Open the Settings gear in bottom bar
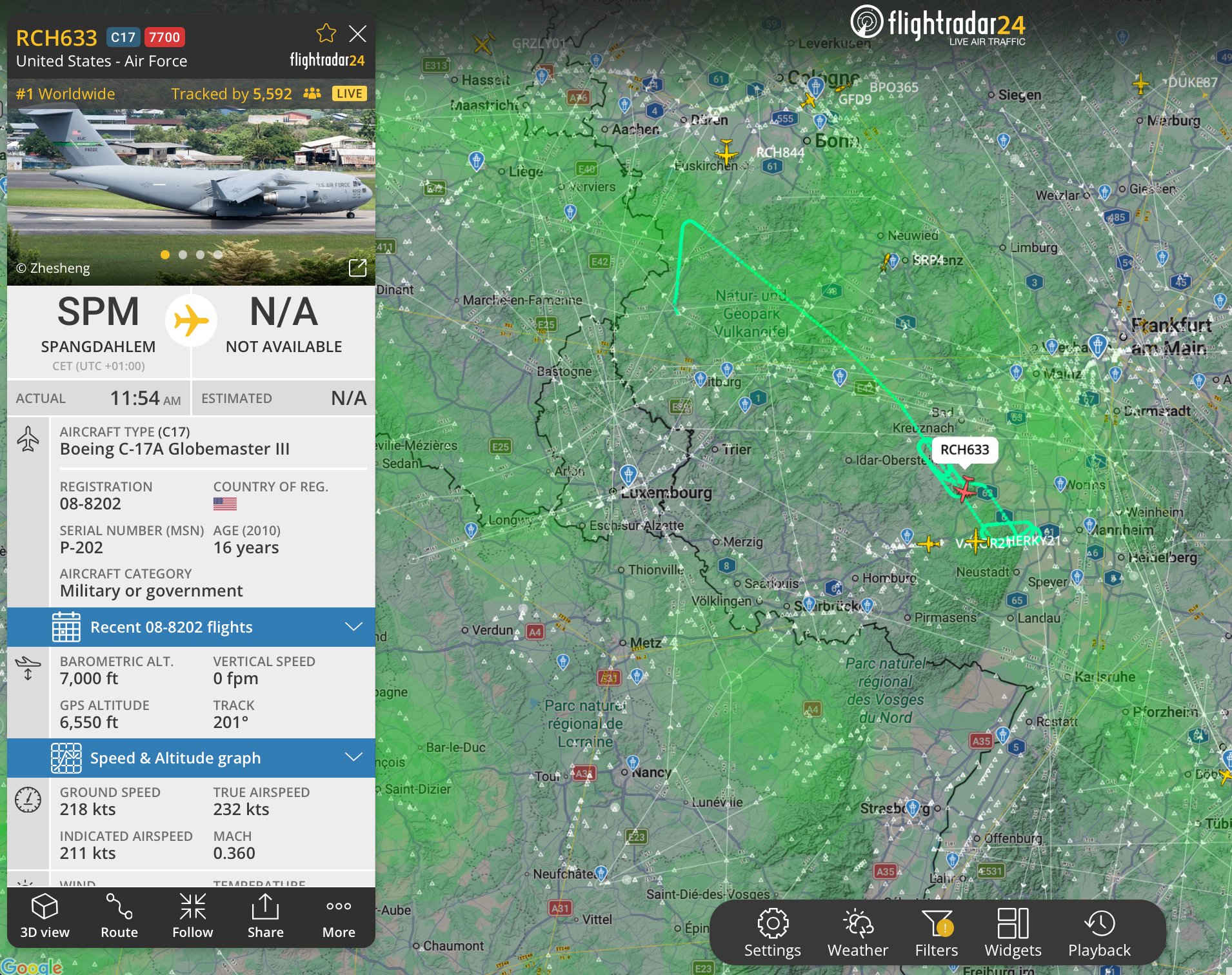The image size is (1232, 975). 772,932
